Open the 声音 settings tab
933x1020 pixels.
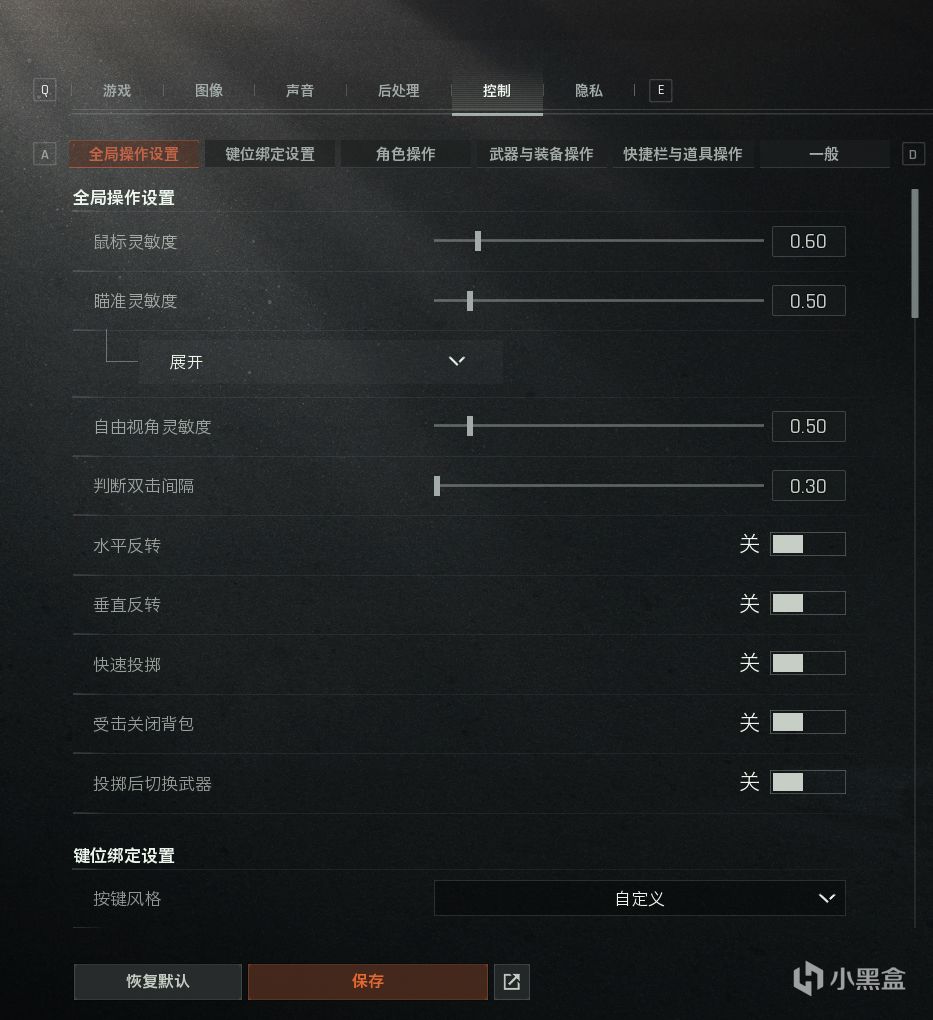coord(300,90)
